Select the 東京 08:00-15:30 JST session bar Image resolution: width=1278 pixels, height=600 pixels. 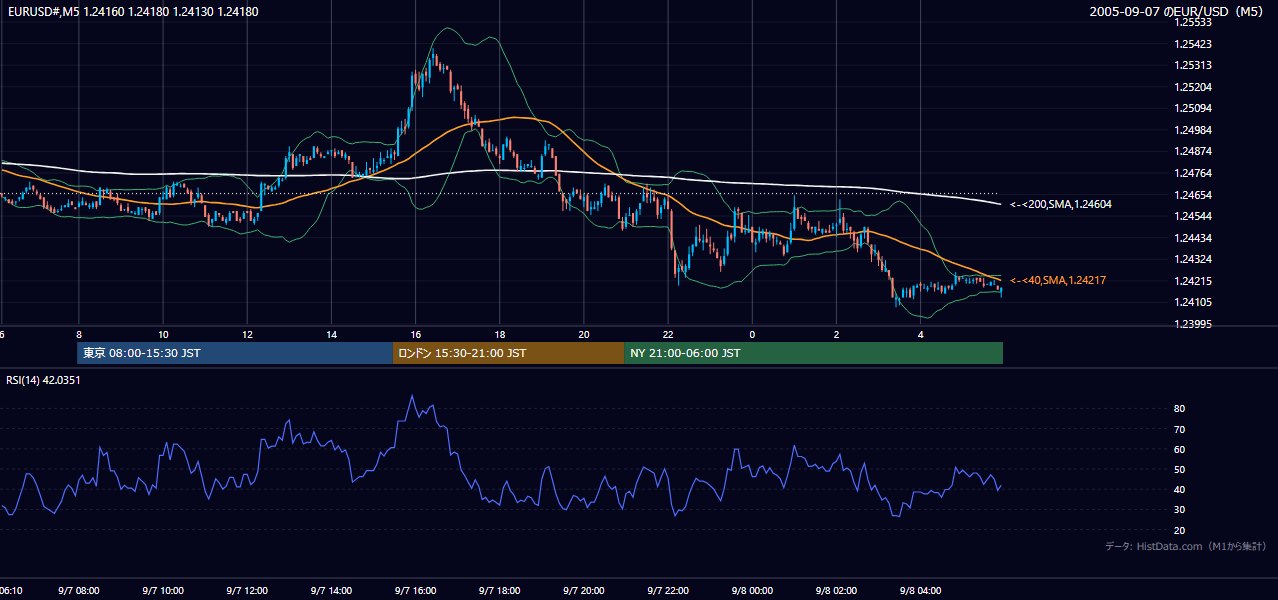pos(235,353)
